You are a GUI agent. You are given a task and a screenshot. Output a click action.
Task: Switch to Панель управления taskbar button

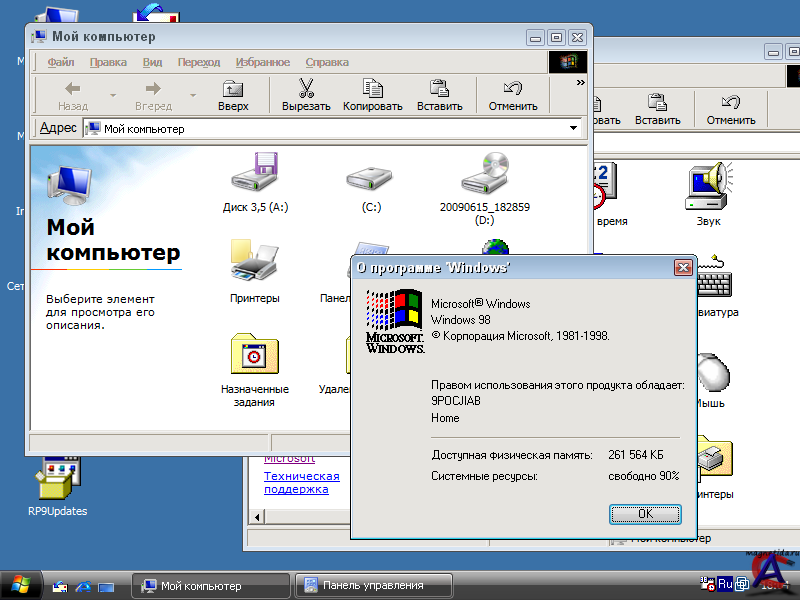(x=374, y=585)
